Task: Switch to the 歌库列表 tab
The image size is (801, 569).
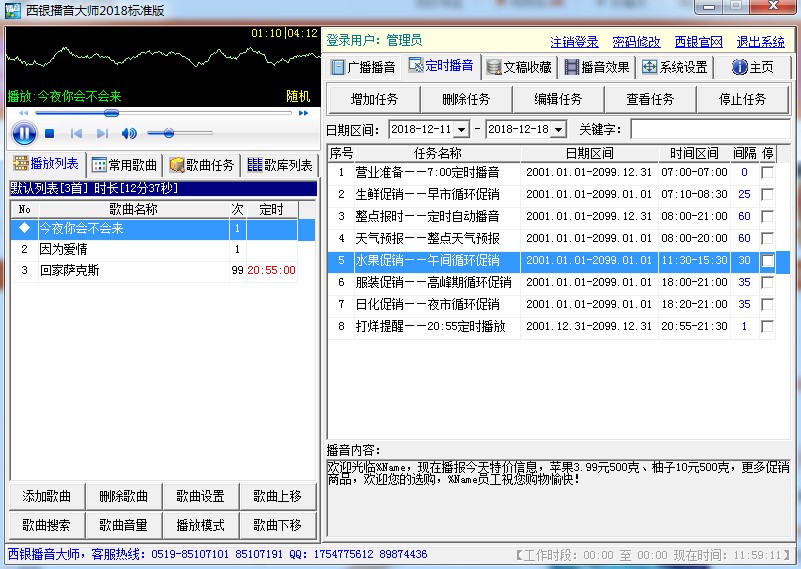Action: click(280, 165)
